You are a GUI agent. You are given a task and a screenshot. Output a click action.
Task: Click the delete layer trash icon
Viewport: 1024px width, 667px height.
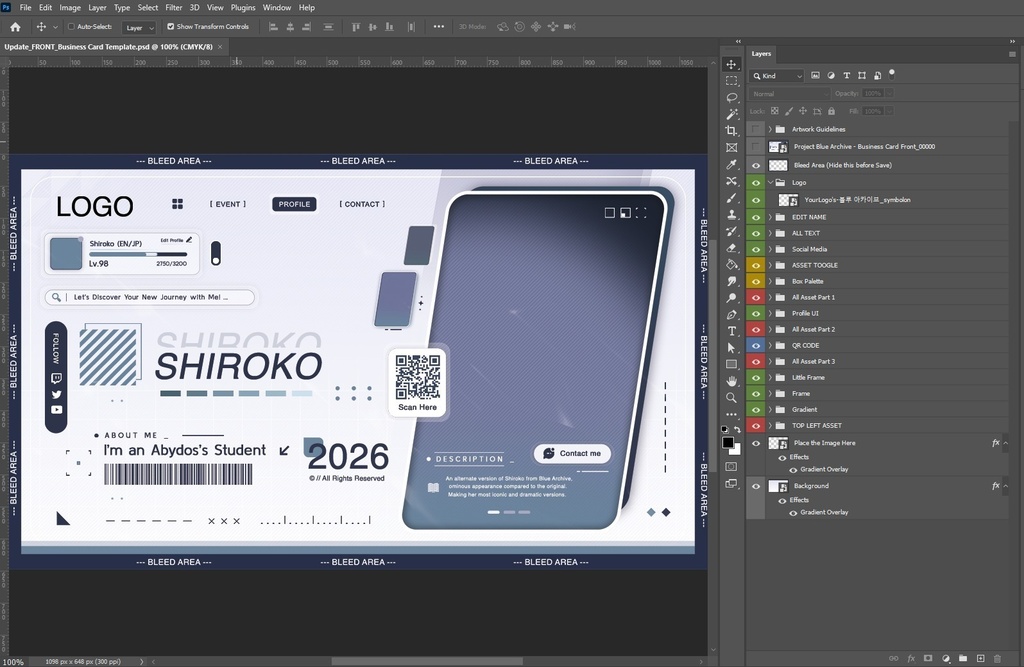tap(997, 659)
